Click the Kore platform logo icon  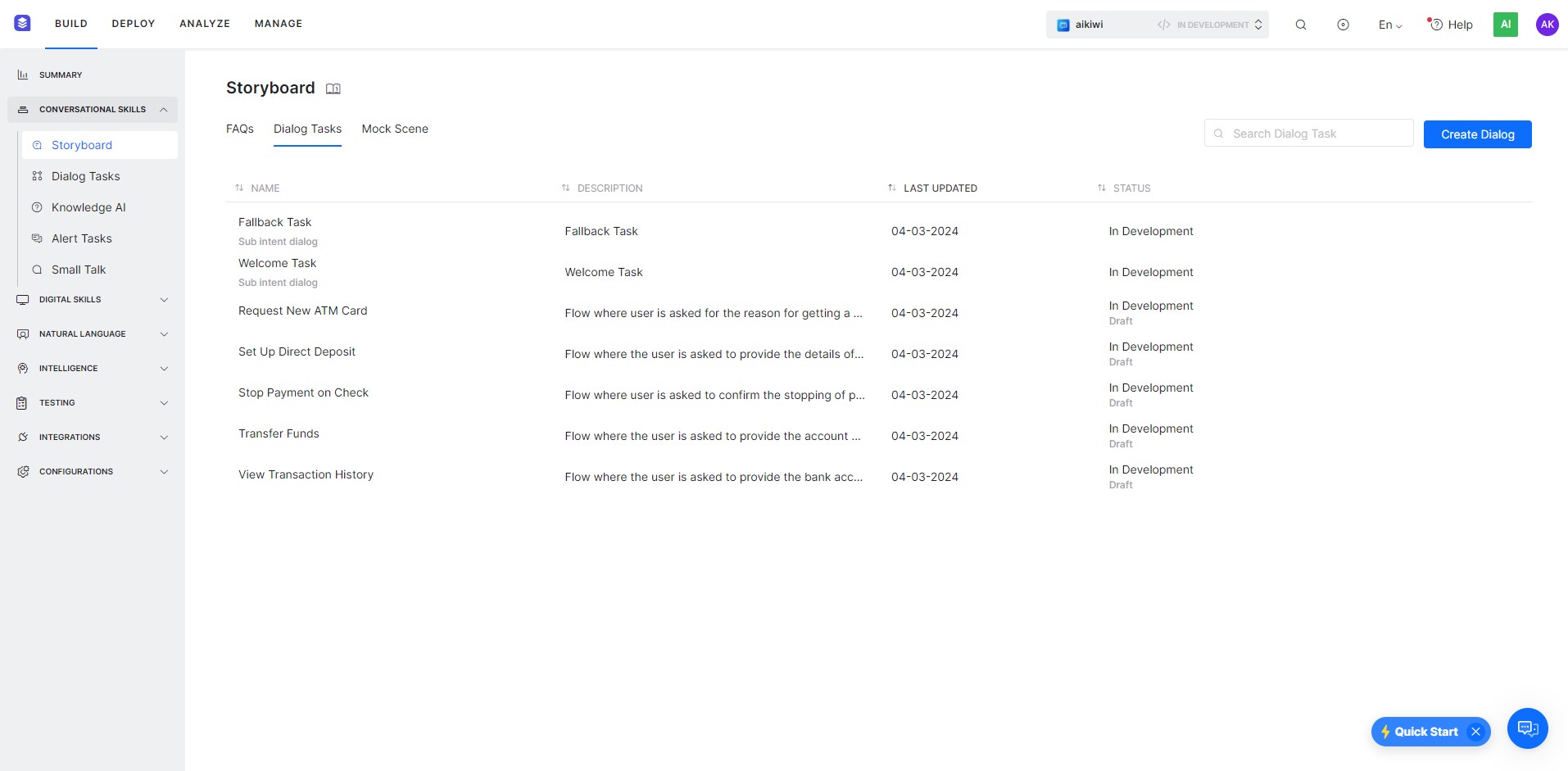(x=22, y=23)
